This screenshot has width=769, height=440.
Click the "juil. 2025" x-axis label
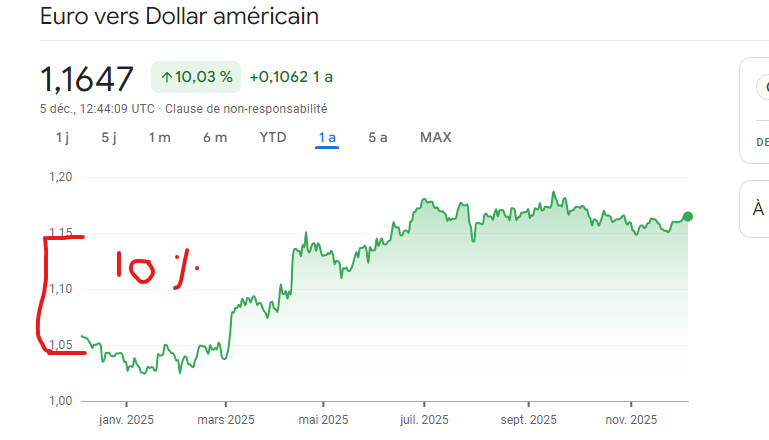[x=424, y=420]
